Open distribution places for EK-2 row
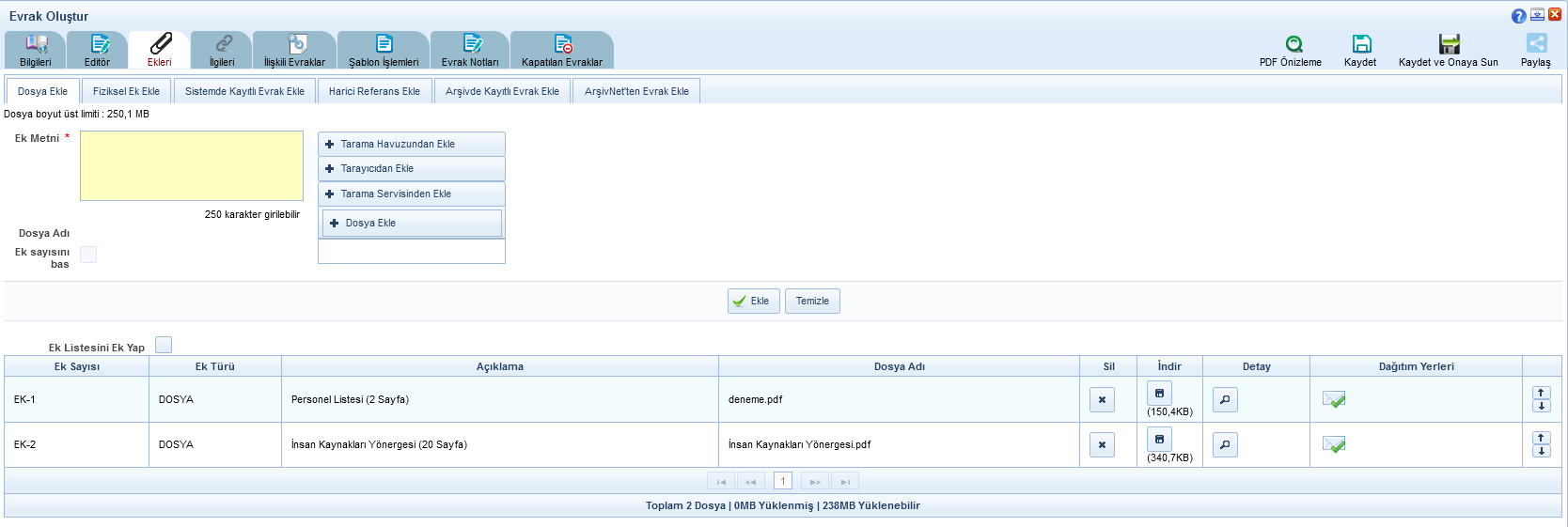 tap(1333, 444)
